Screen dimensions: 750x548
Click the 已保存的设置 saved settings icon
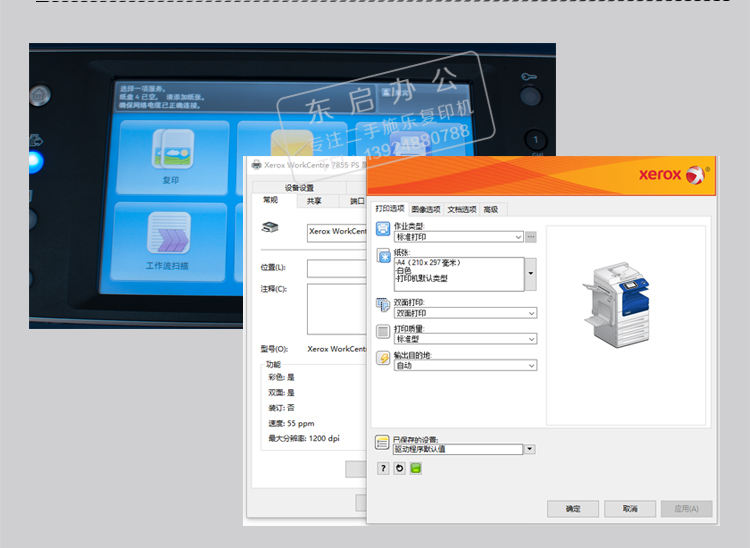[x=382, y=442]
